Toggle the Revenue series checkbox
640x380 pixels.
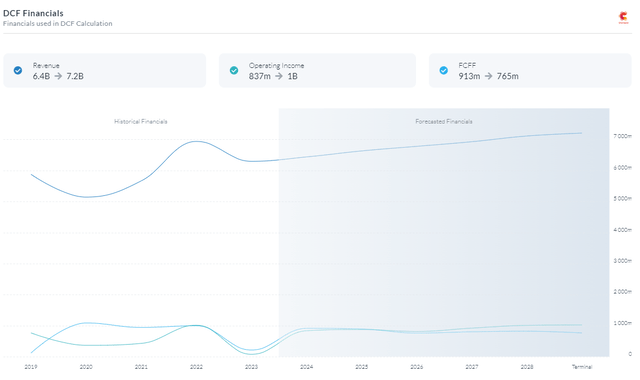pos(18,71)
